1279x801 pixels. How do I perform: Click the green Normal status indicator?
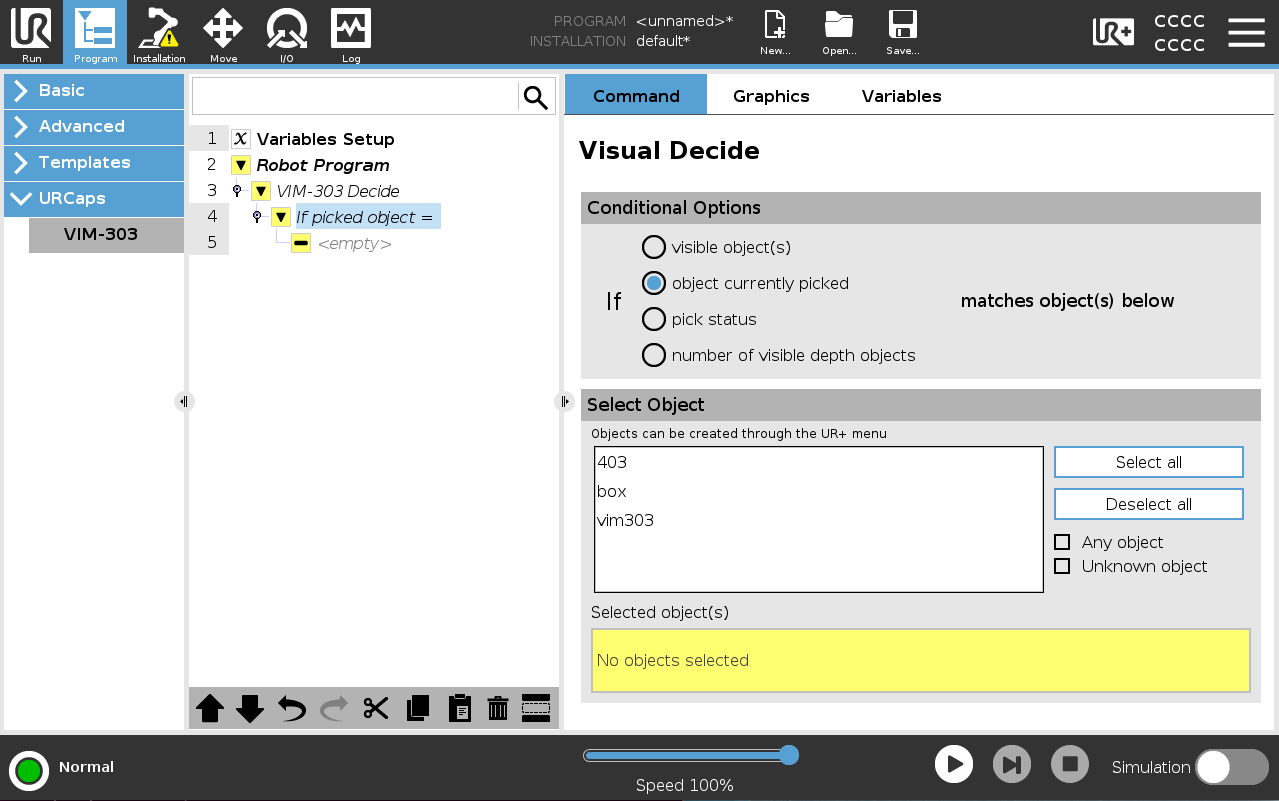point(29,771)
